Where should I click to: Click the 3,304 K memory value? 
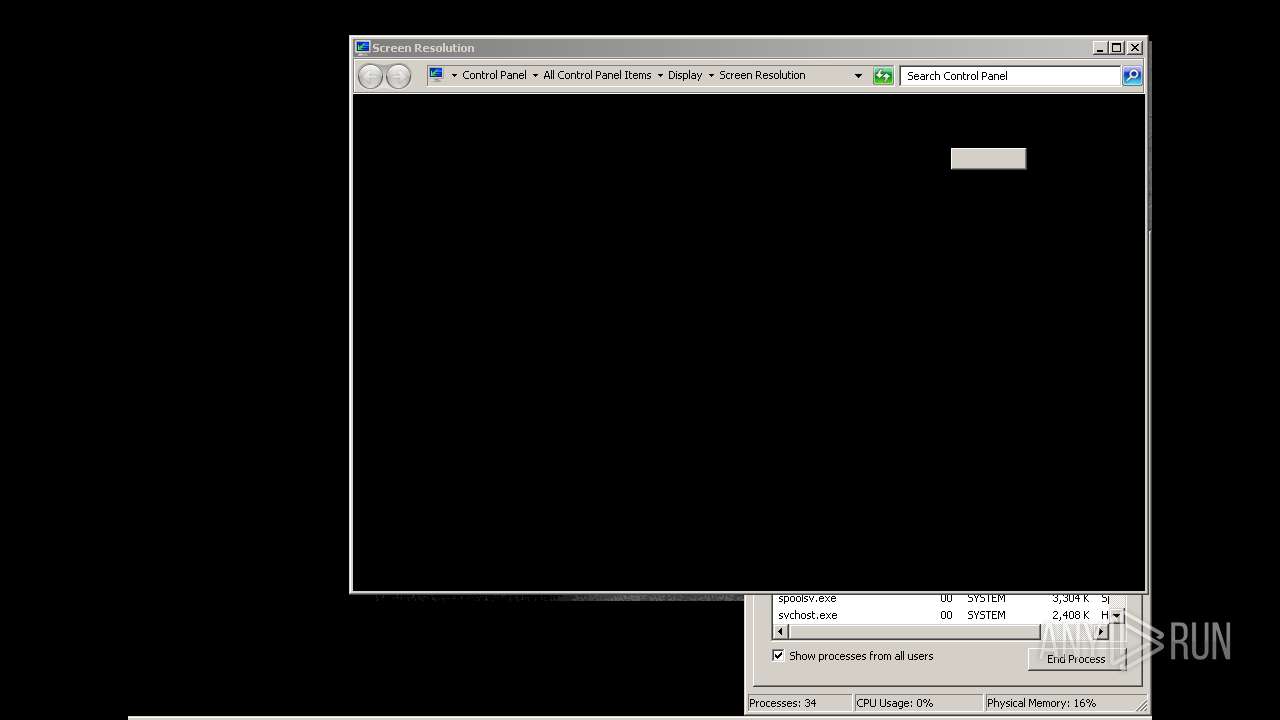pyautogui.click(x=1070, y=598)
